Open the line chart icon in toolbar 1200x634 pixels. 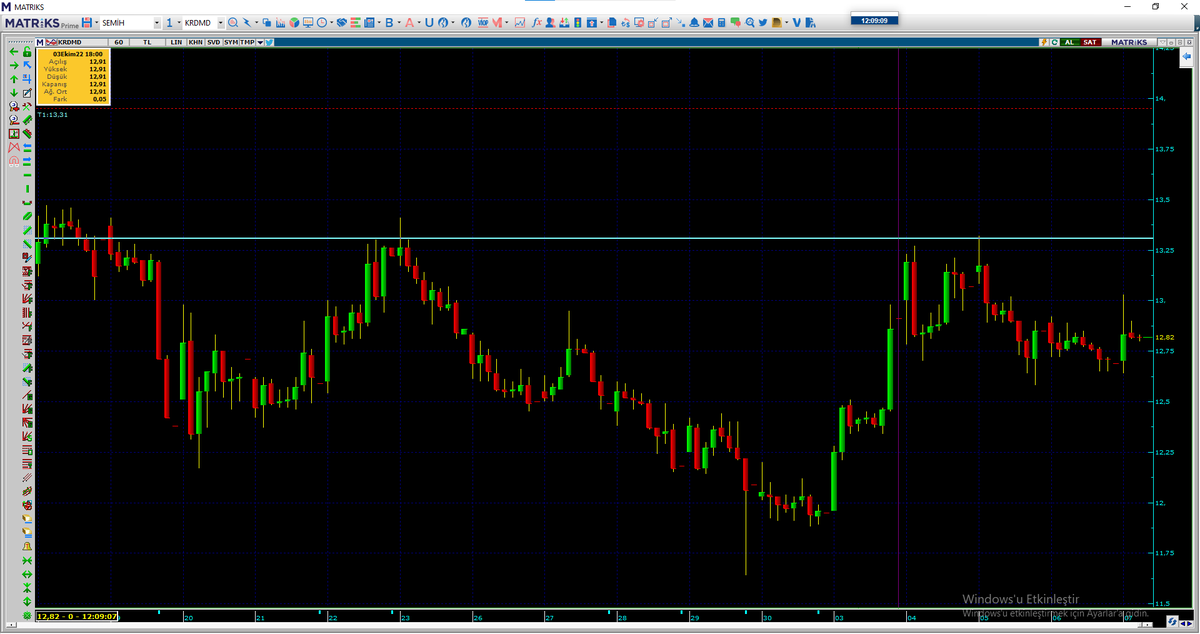[520, 22]
